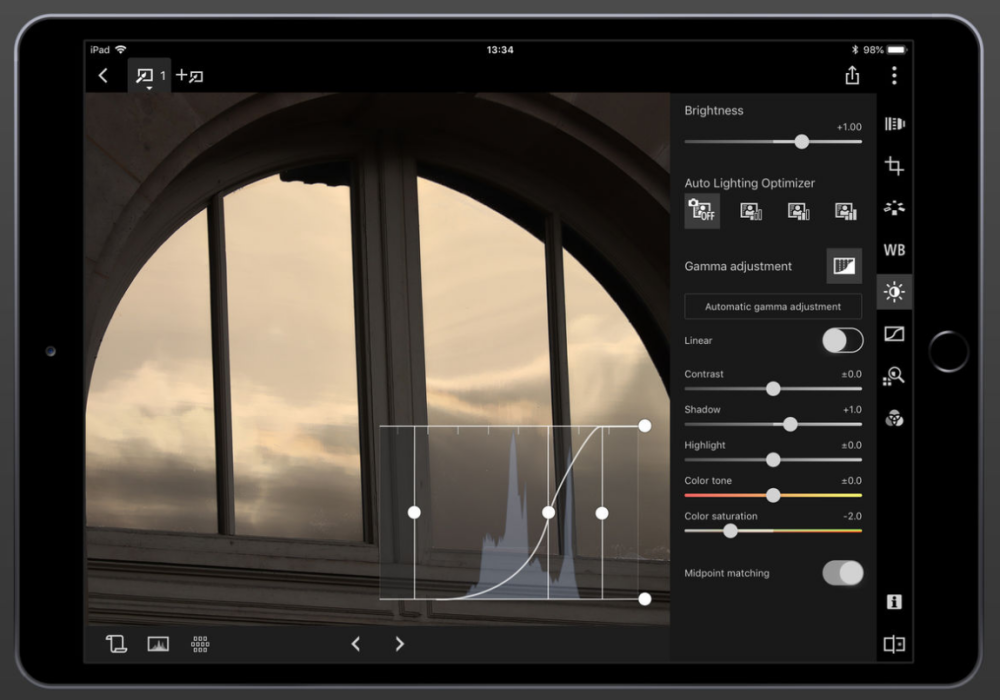Screen dimensions: 1000x700
Task: Select Auto Lighting Optimizer standard level icon
Action: point(798,211)
